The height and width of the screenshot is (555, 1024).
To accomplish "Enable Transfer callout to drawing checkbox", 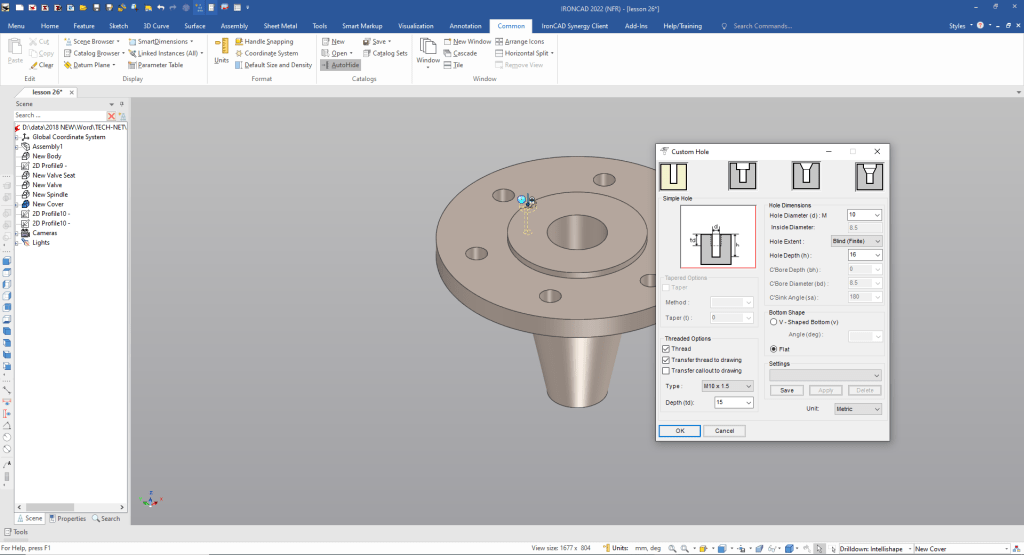I will (x=667, y=370).
